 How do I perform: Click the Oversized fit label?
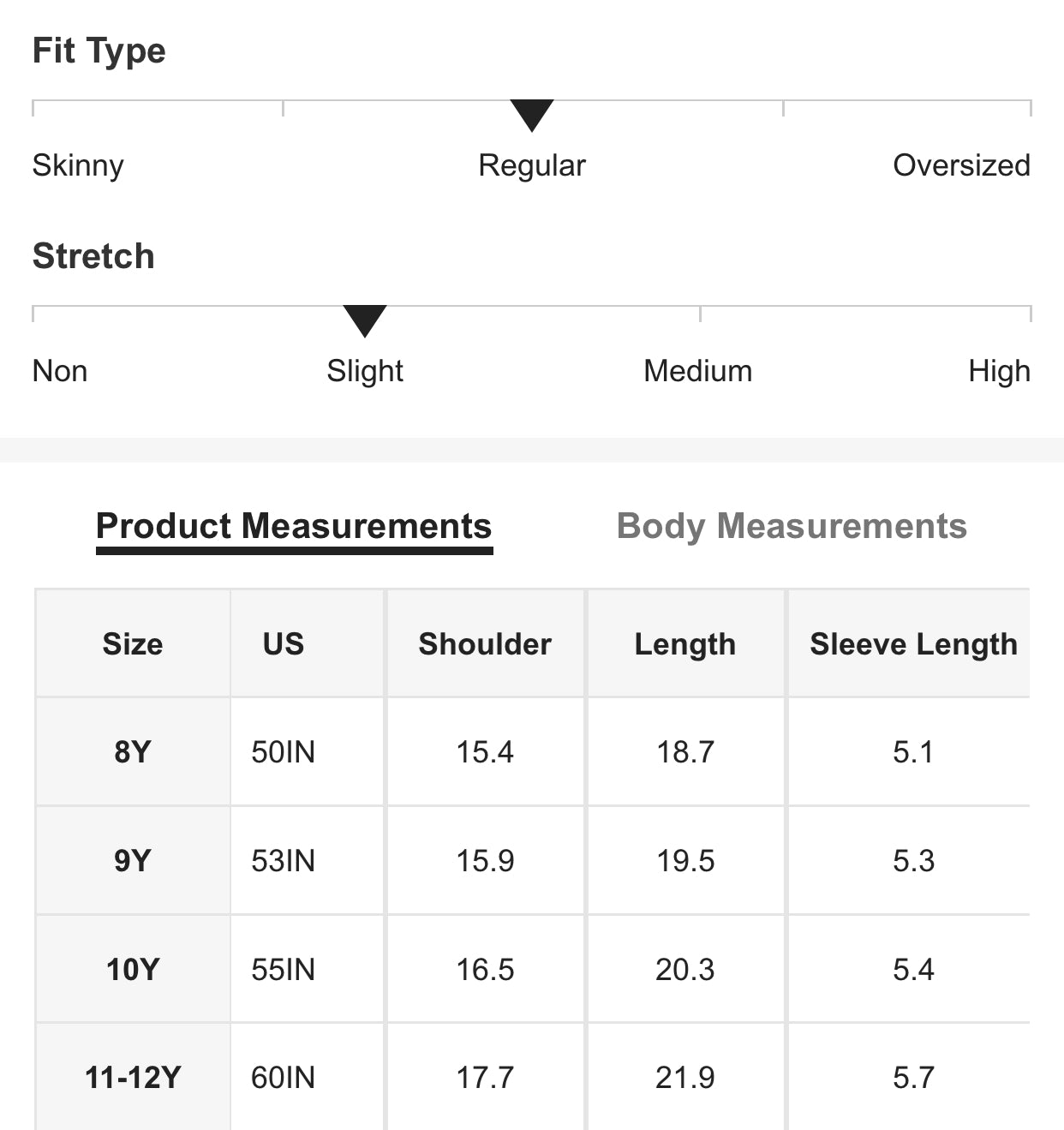point(961,165)
